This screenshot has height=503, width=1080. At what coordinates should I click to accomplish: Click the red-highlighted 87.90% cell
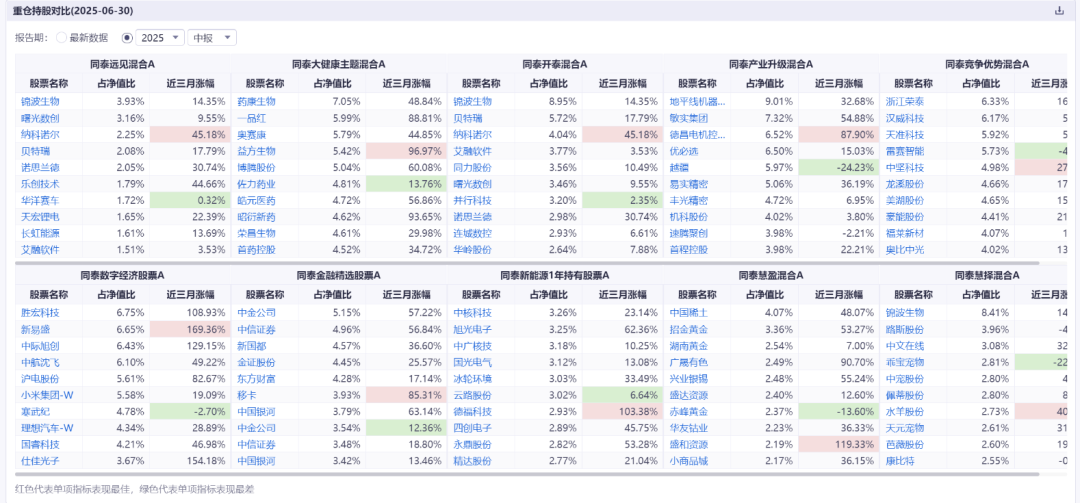point(839,134)
